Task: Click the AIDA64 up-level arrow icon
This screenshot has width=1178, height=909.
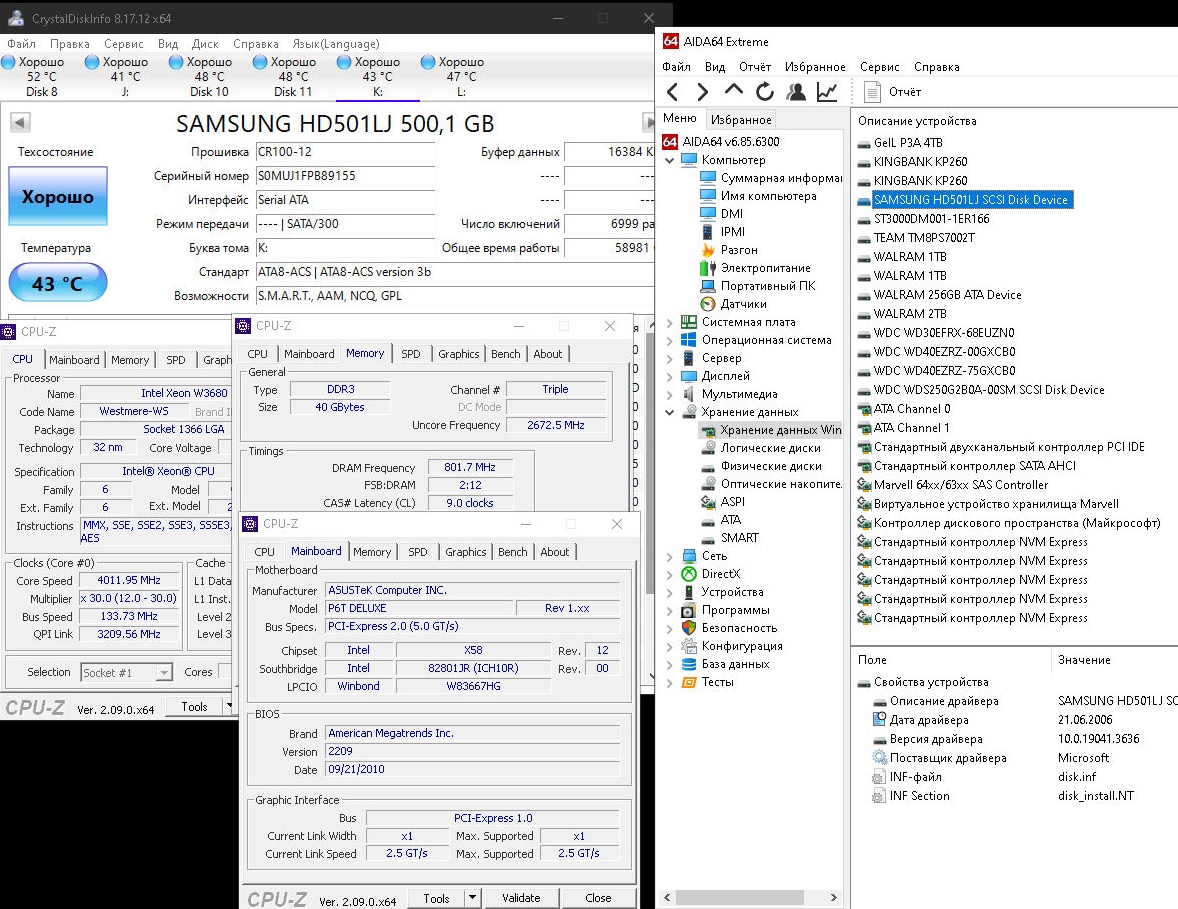Action: [734, 92]
